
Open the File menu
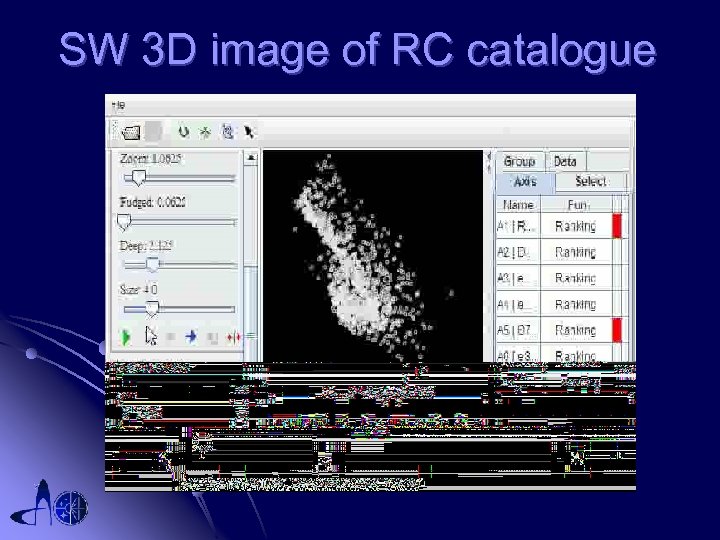click(118, 106)
